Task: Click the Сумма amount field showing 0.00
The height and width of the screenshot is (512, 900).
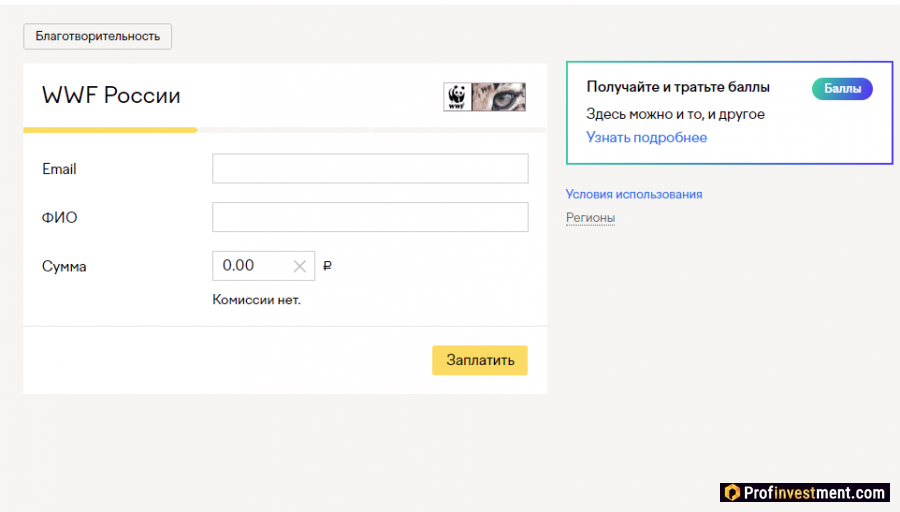Action: [x=263, y=266]
